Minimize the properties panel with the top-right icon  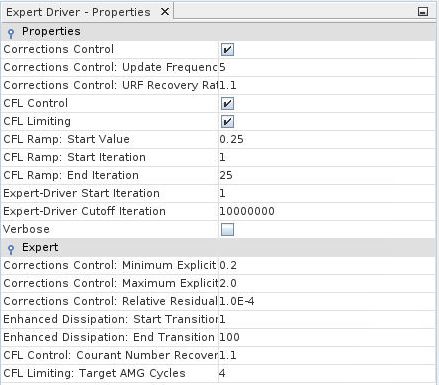pyautogui.click(x=423, y=12)
